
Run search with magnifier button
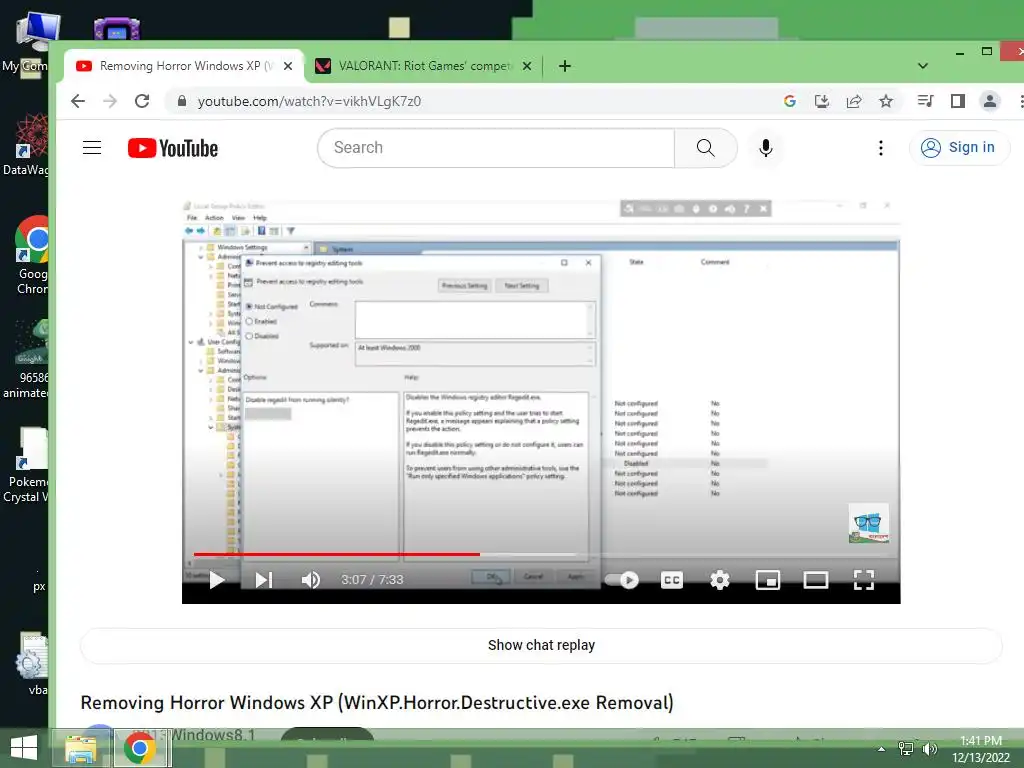coord(705,148)
